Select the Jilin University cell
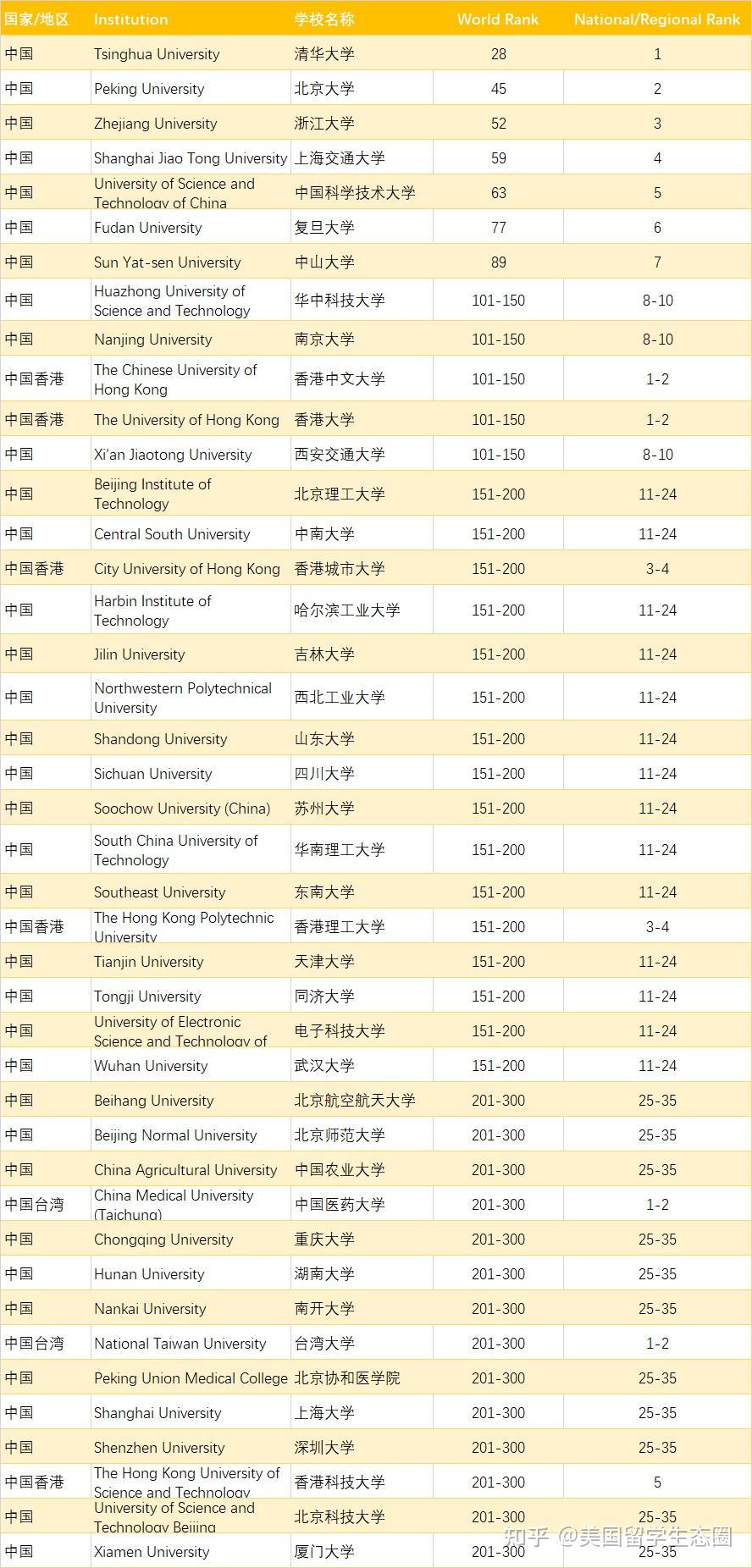 point(191,654)
